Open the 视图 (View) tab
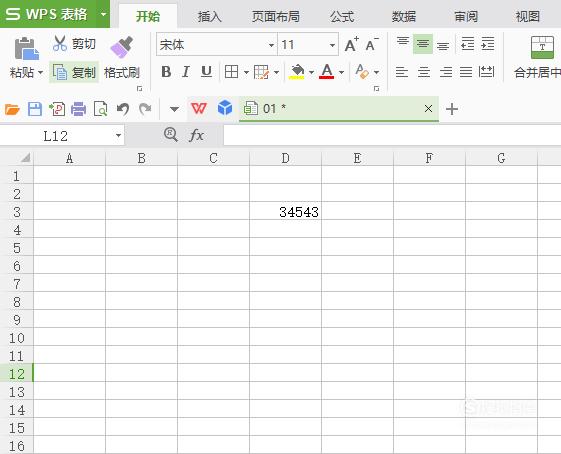The height and width of the screenshot is (454, 561). coord(528,16)
